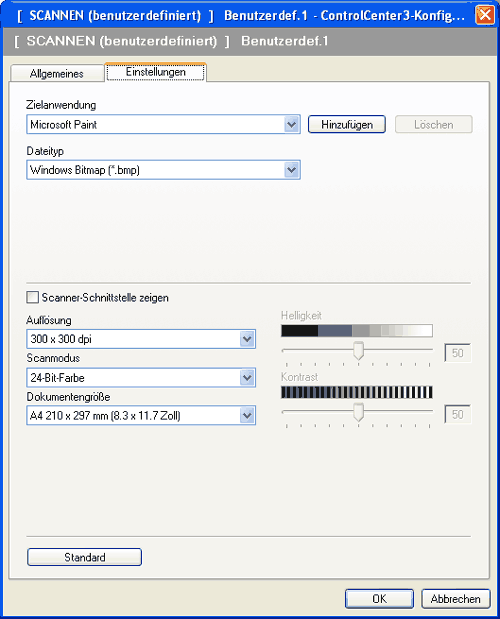Click the greyed-out Löschen button
The width and height of the screenshot is (500, 619).
click(434, 125)
